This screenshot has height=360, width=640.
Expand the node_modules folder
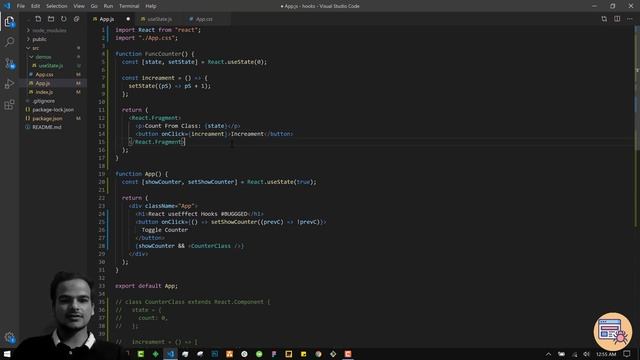click(49, 30)
